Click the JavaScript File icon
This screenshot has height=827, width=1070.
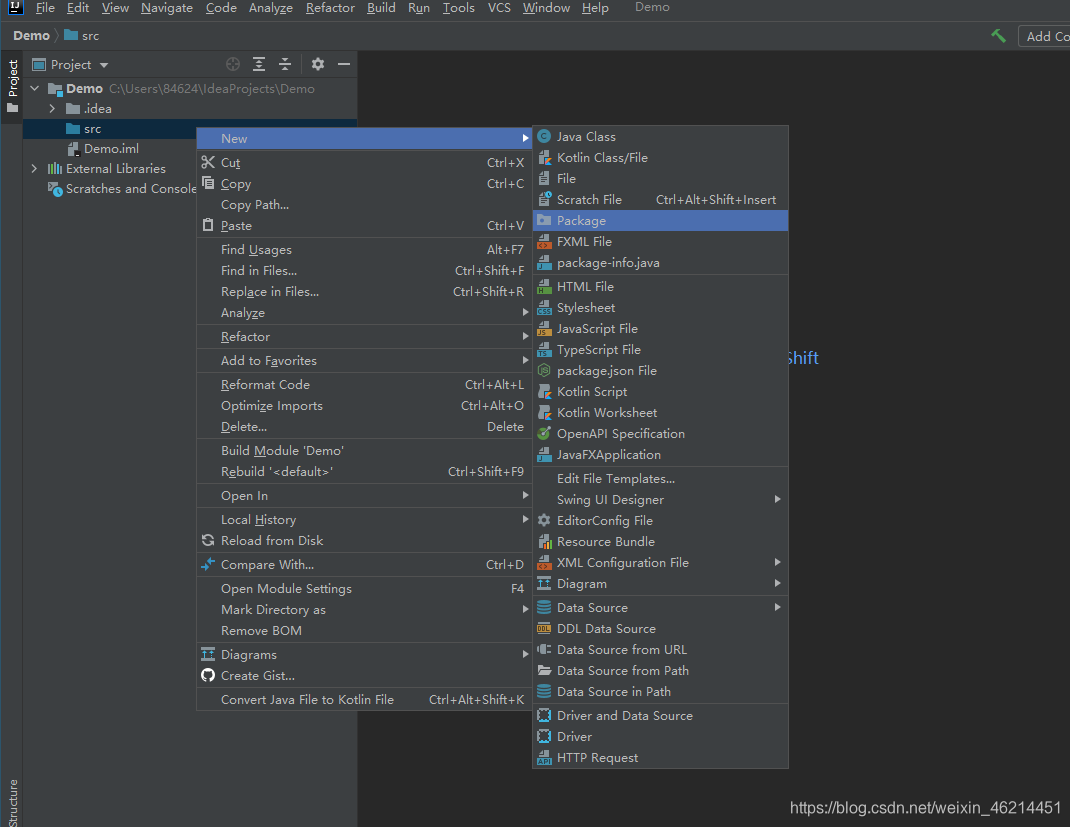(x=544, y=329)
